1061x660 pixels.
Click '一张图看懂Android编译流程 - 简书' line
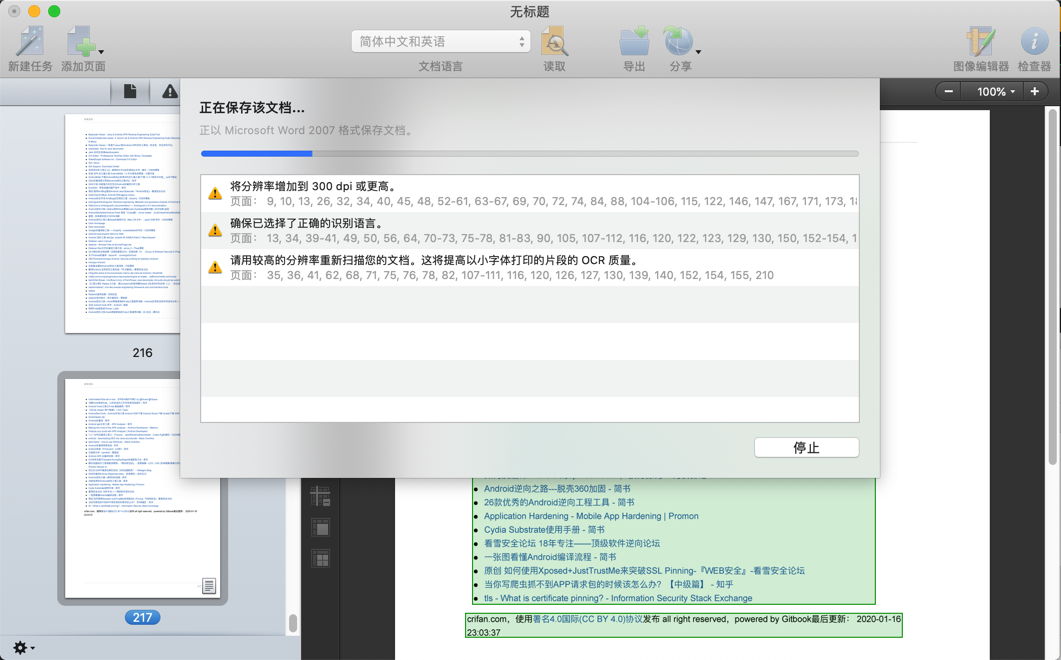(550, 556)
